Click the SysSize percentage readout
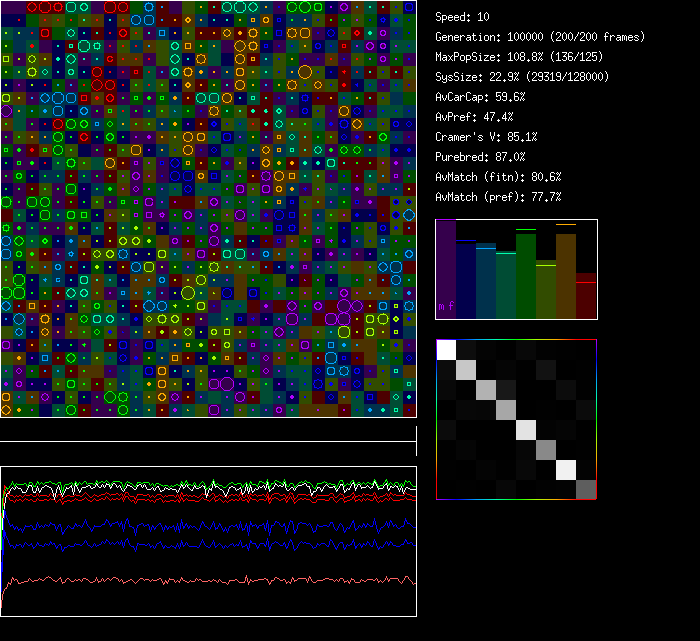This screenshot has height=641, width=700. click(522, 77)
